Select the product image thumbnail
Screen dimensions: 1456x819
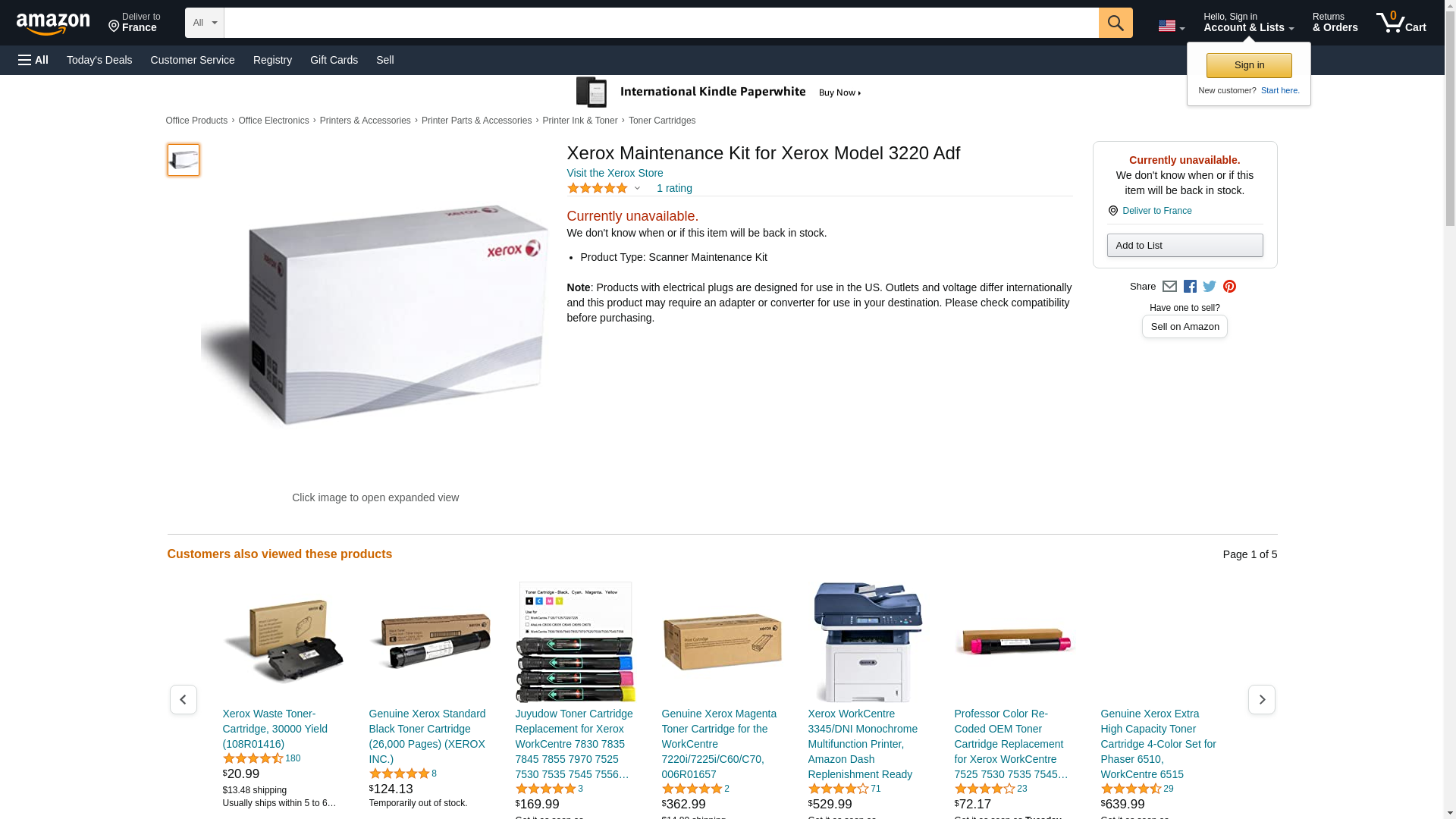tap(184, 160)
